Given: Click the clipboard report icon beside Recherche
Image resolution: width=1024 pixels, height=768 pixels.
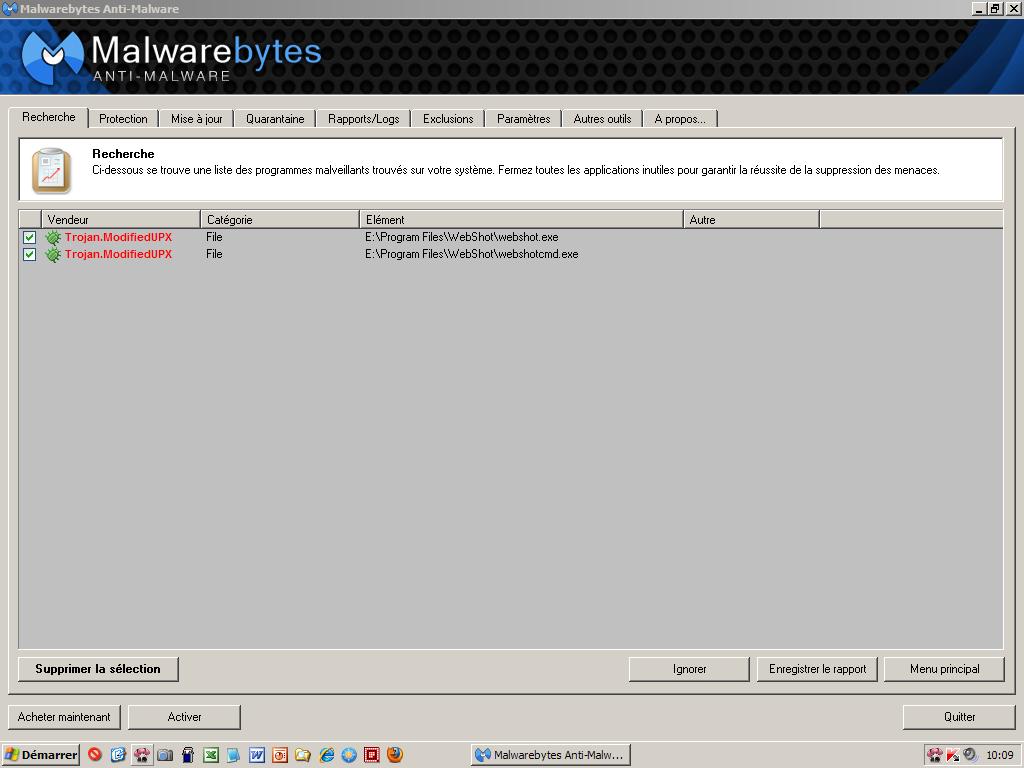Looking at the screenshot, I should coord(52,170).
